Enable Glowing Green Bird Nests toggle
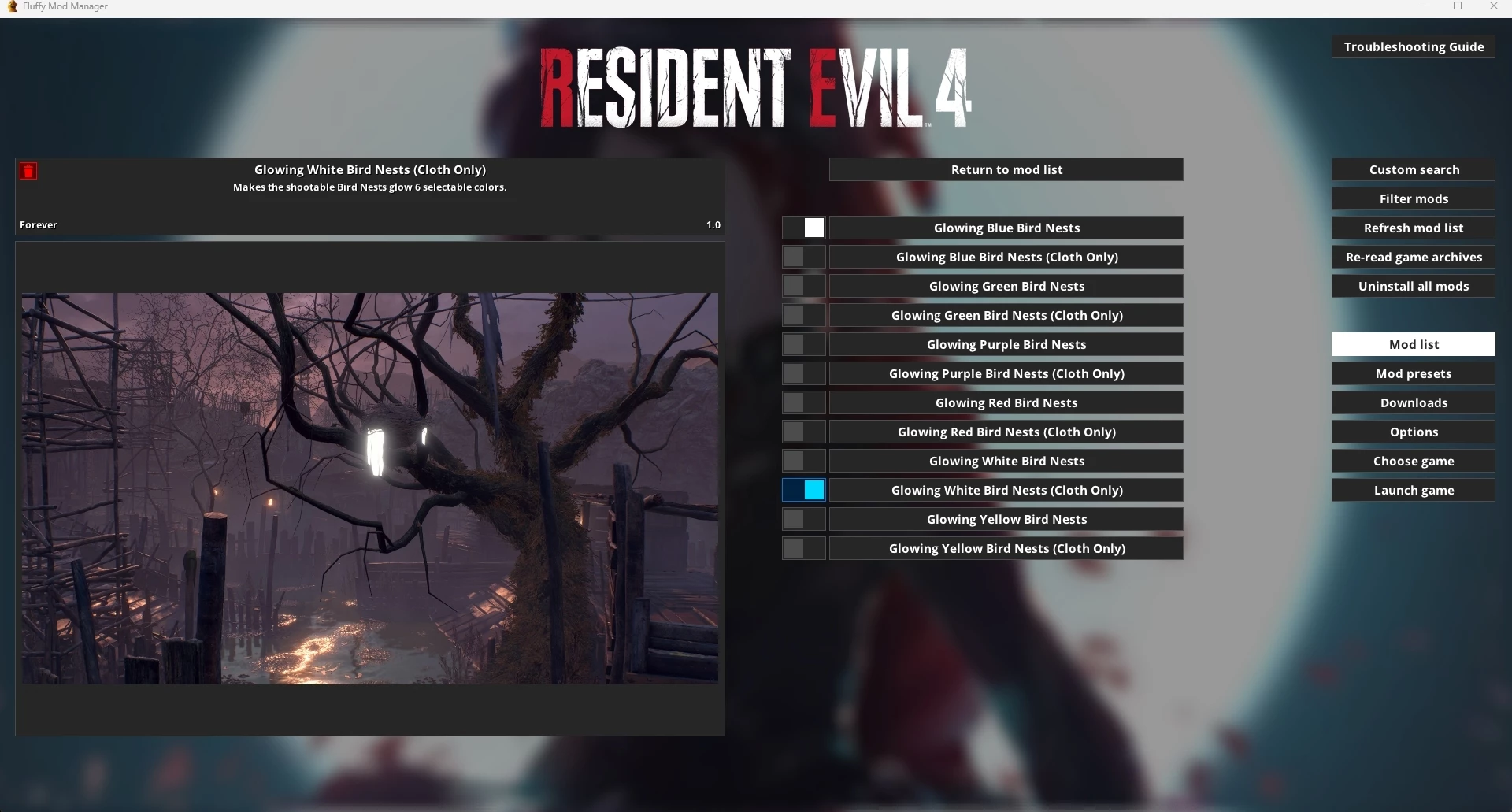The height and width of the screenshot is (812, 1512). (x=803, y=286)
